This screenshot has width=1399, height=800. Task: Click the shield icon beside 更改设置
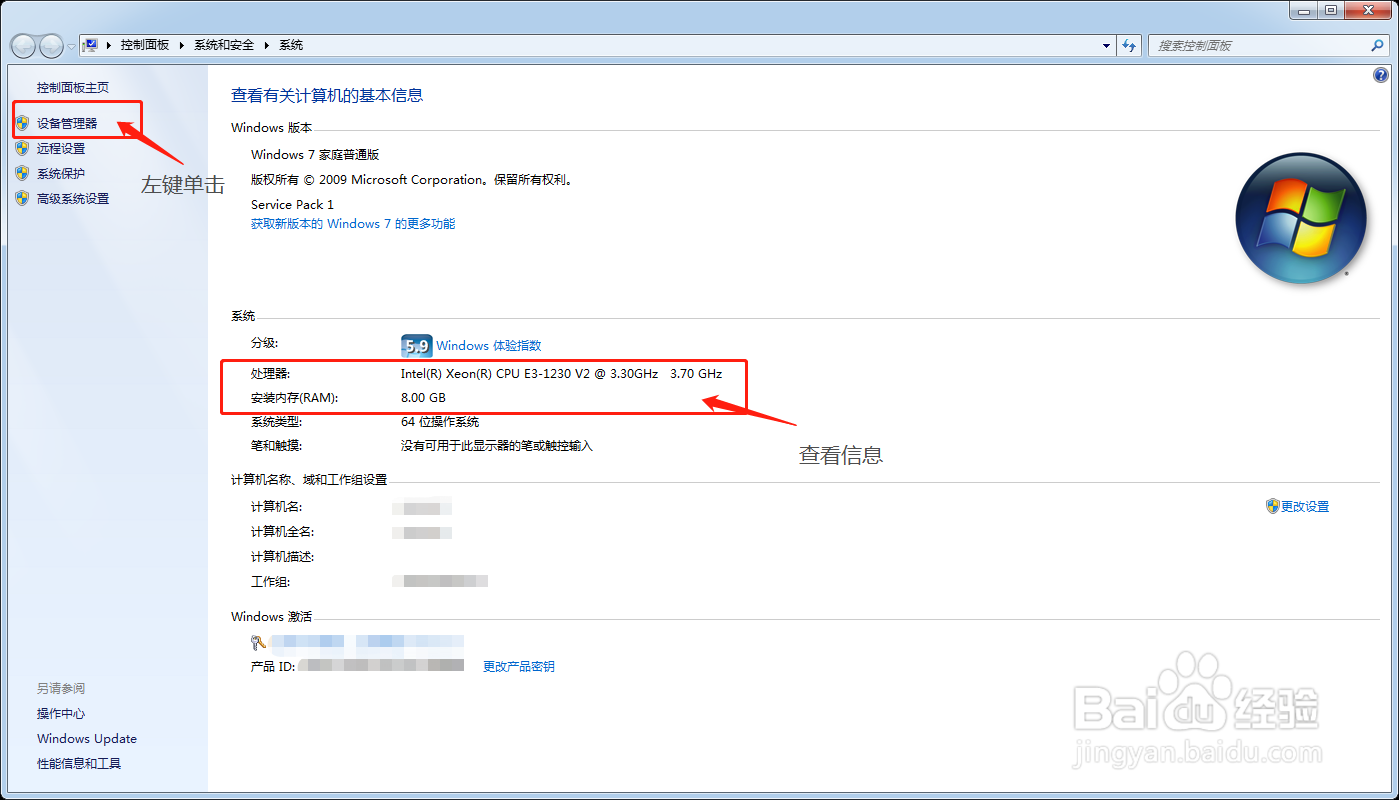1272,507
